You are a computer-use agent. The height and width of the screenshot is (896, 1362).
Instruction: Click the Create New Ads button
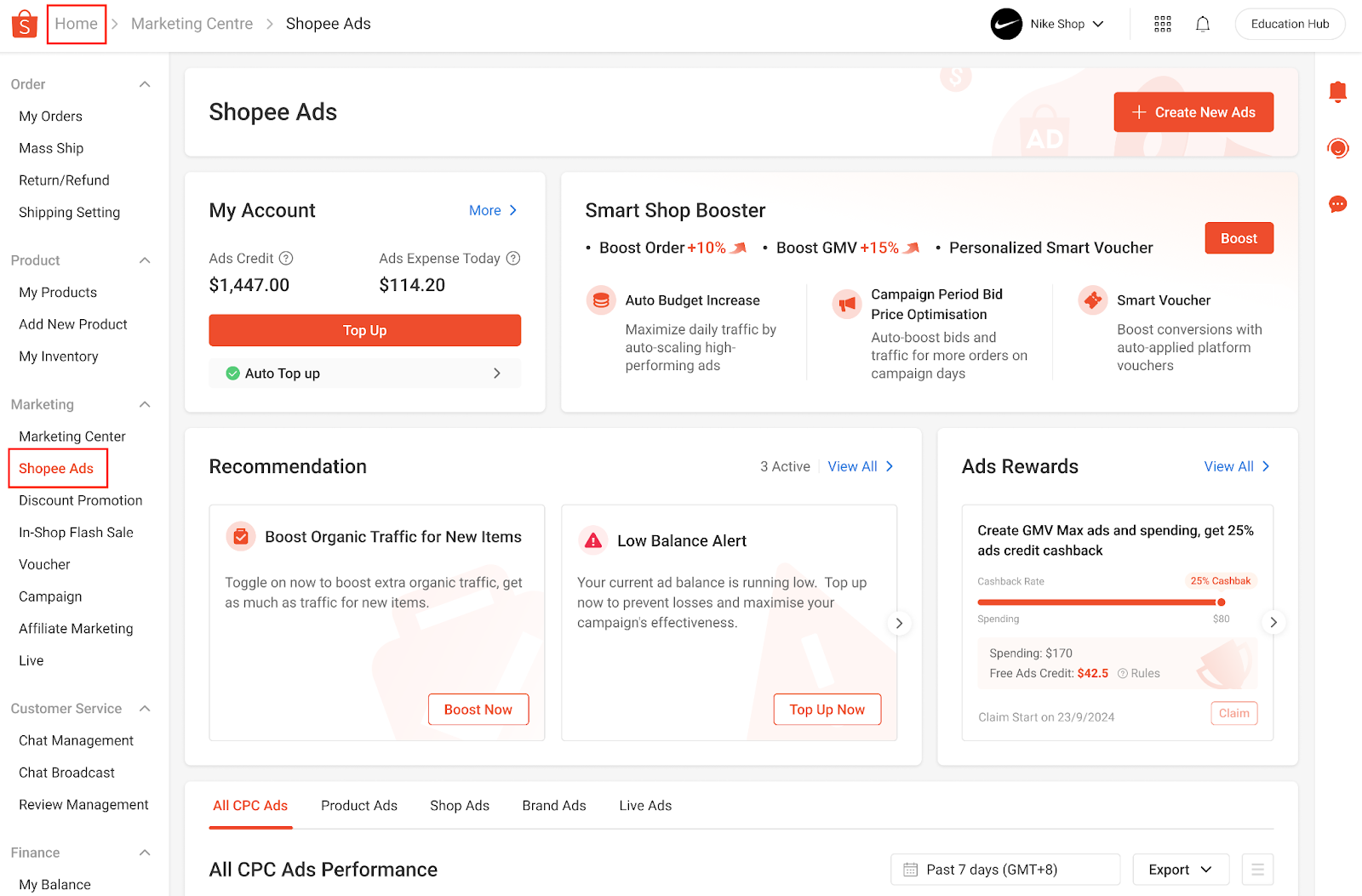1193,112
